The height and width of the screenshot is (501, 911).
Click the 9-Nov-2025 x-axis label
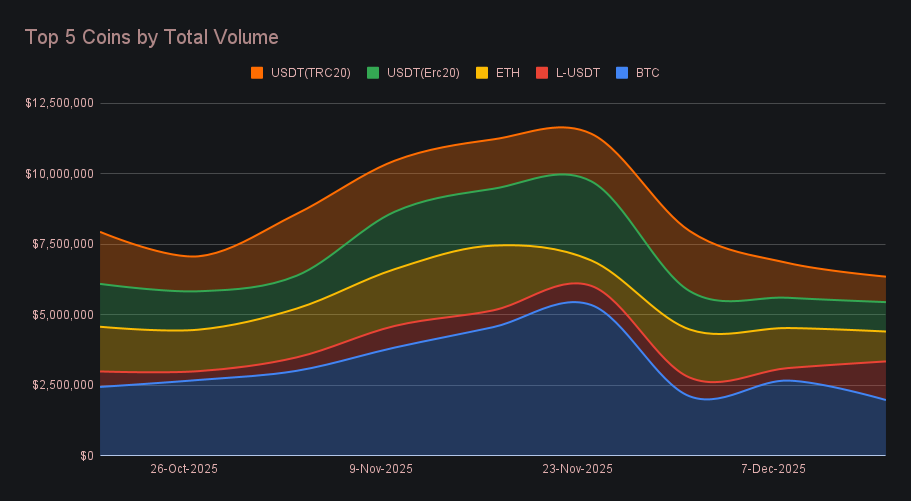(x=381, y=468)
